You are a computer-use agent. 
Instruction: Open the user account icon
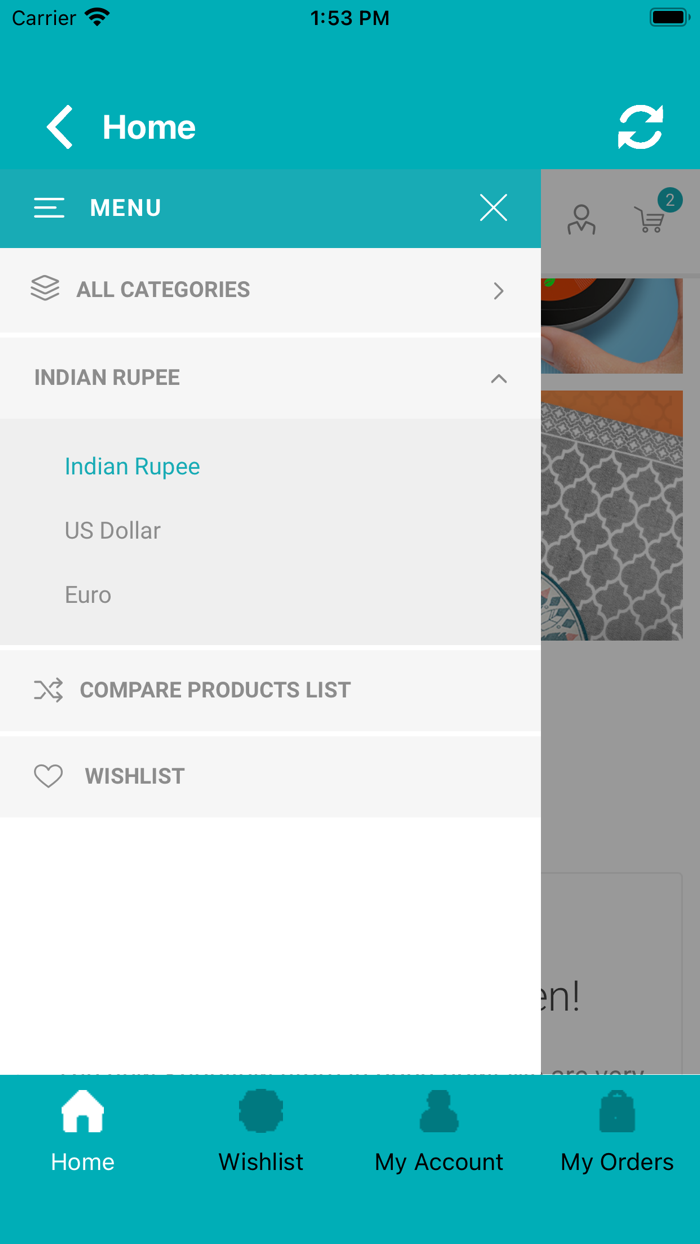click(581, 219)
